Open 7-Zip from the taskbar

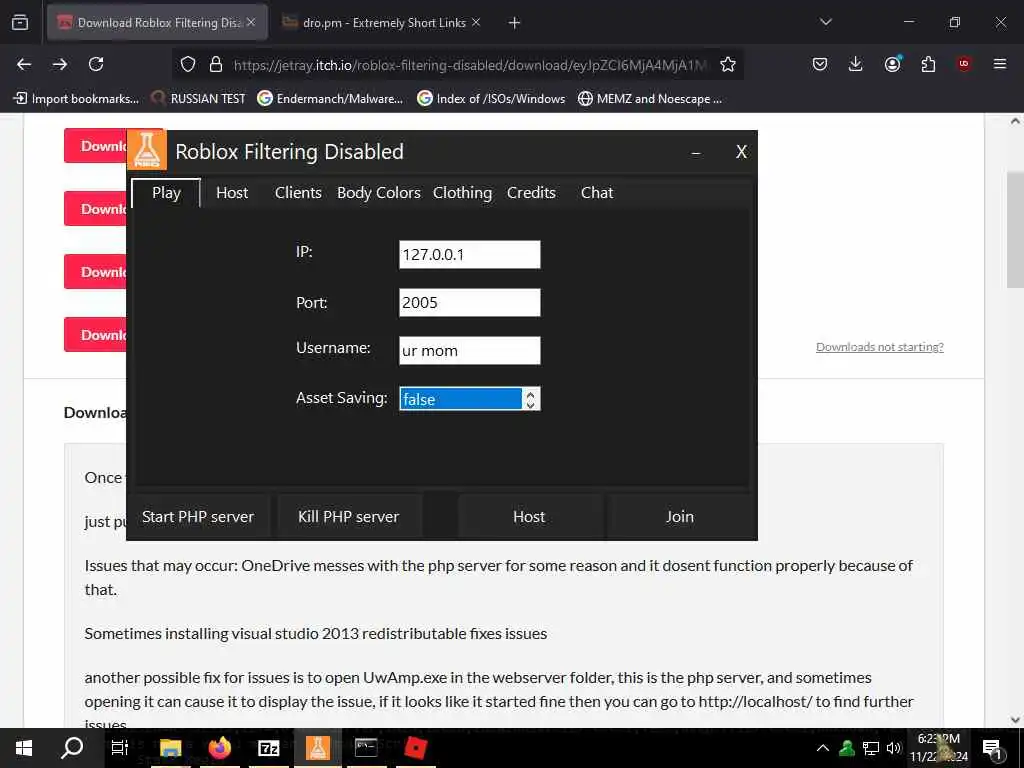[x=269, y=748]
